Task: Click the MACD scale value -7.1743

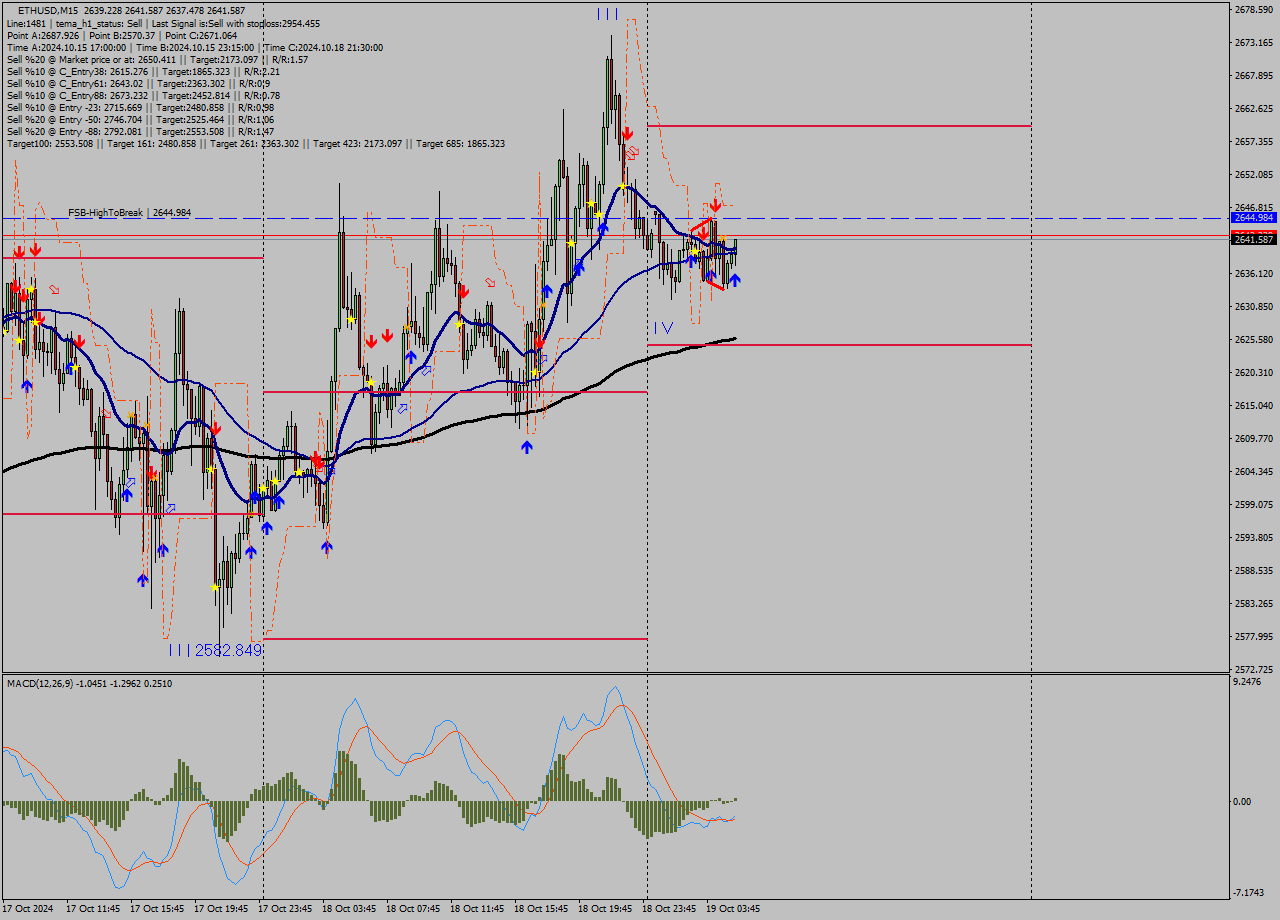Action: (x=1250, y=893)
